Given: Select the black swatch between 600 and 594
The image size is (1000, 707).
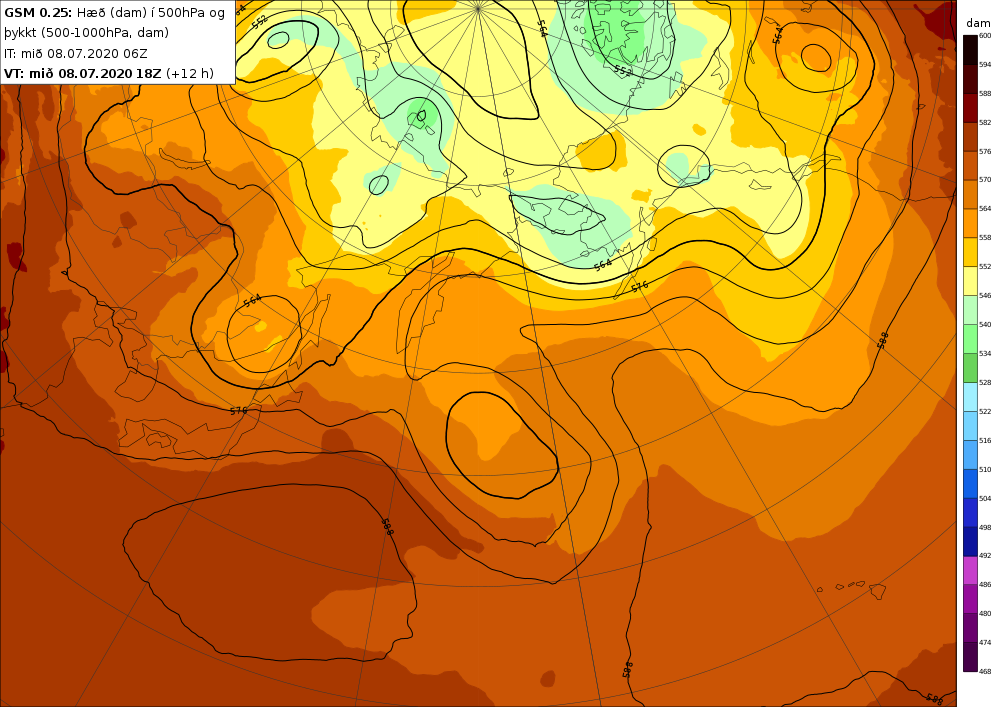Looking at the screenshot, I should click(x=970, y=50).
